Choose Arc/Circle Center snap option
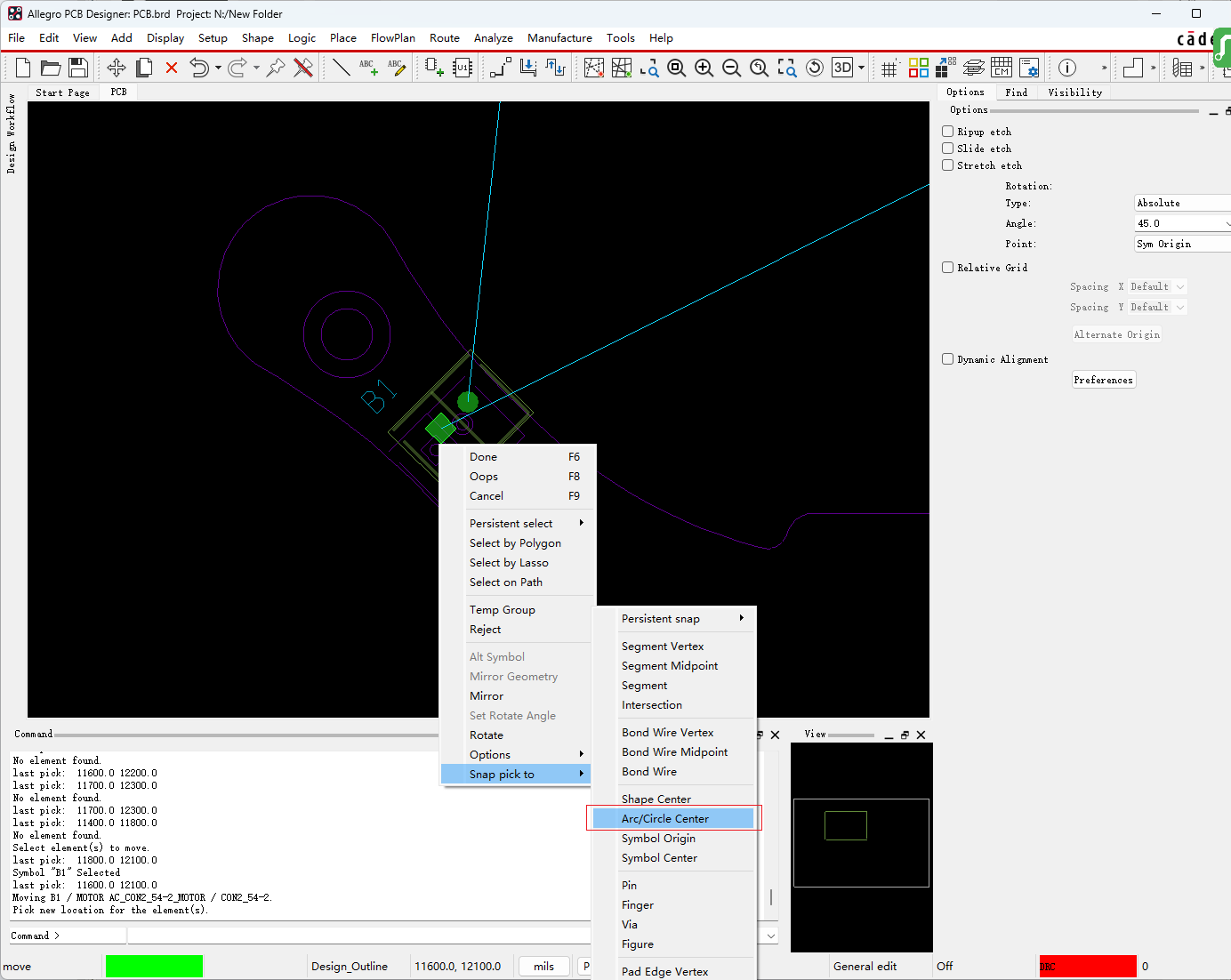Image resolution: width=1231 pixels, height=980 pixels. (674, 819)
